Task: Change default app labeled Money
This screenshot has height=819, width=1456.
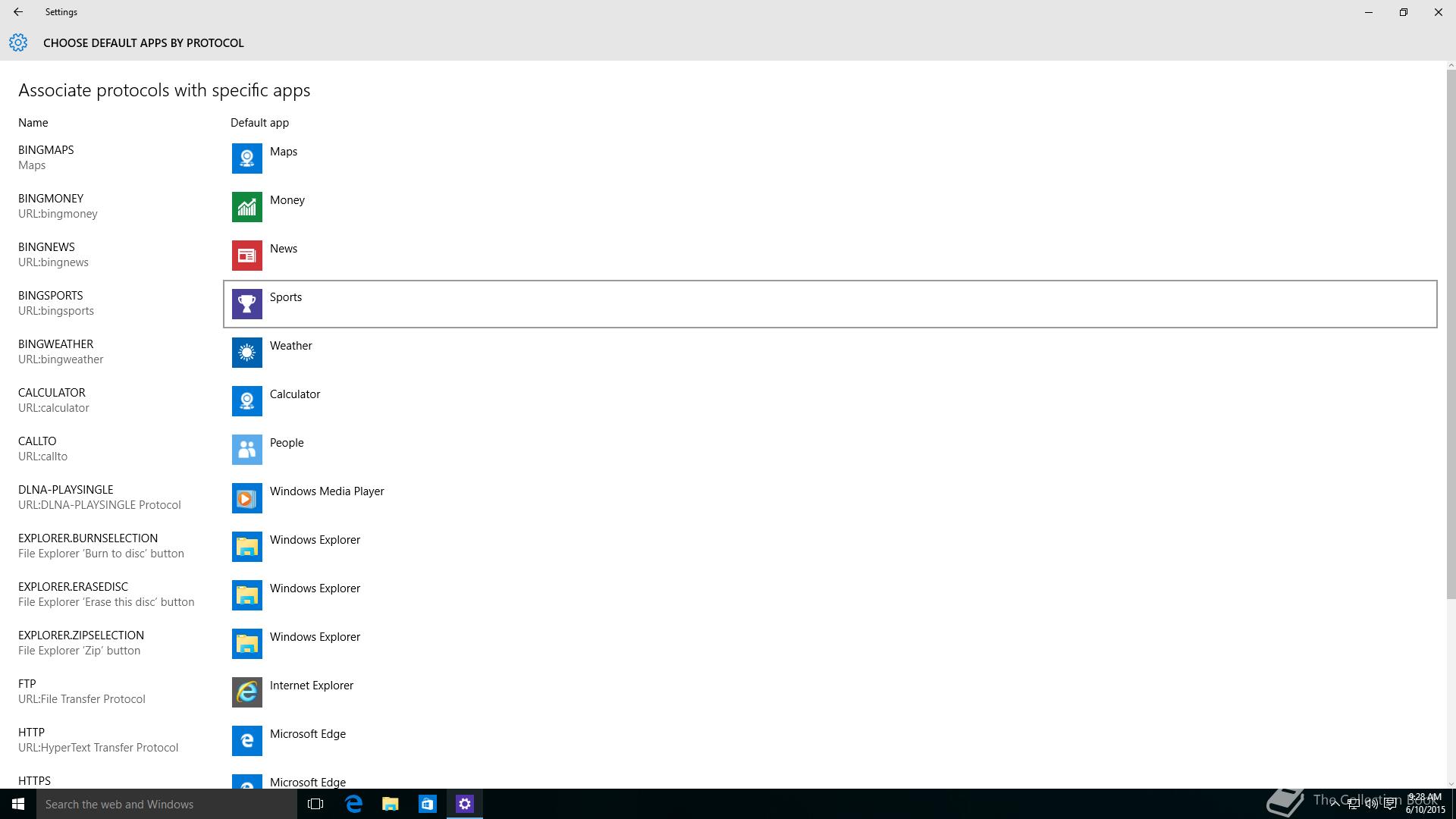Action: point(830,207)
